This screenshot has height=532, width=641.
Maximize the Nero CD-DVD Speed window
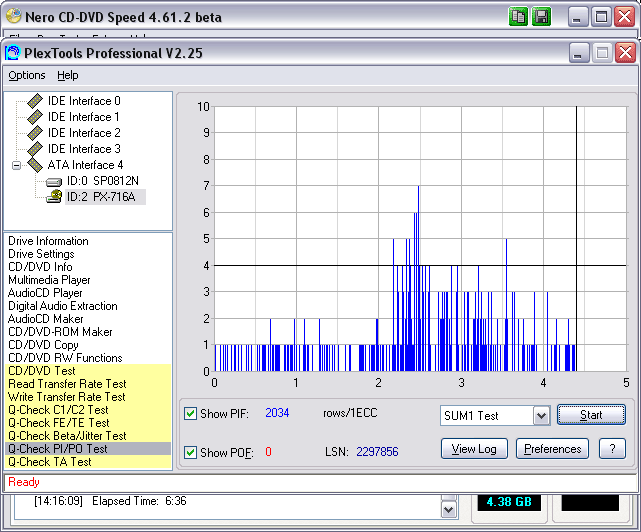(x=601, y=17)
